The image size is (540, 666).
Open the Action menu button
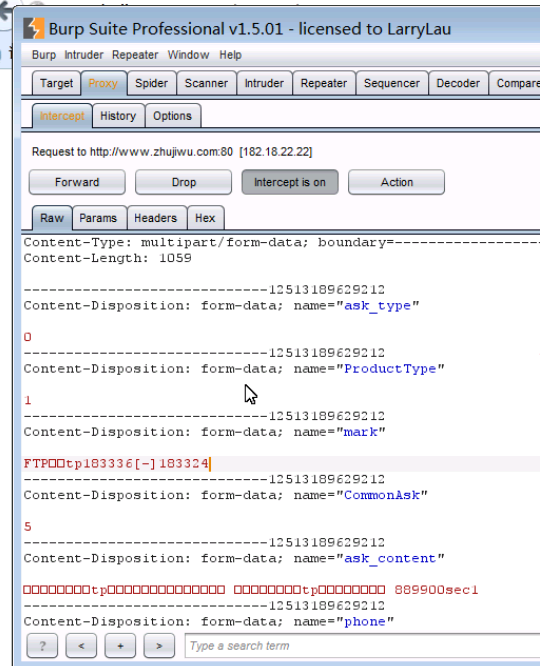coord(396,182)
